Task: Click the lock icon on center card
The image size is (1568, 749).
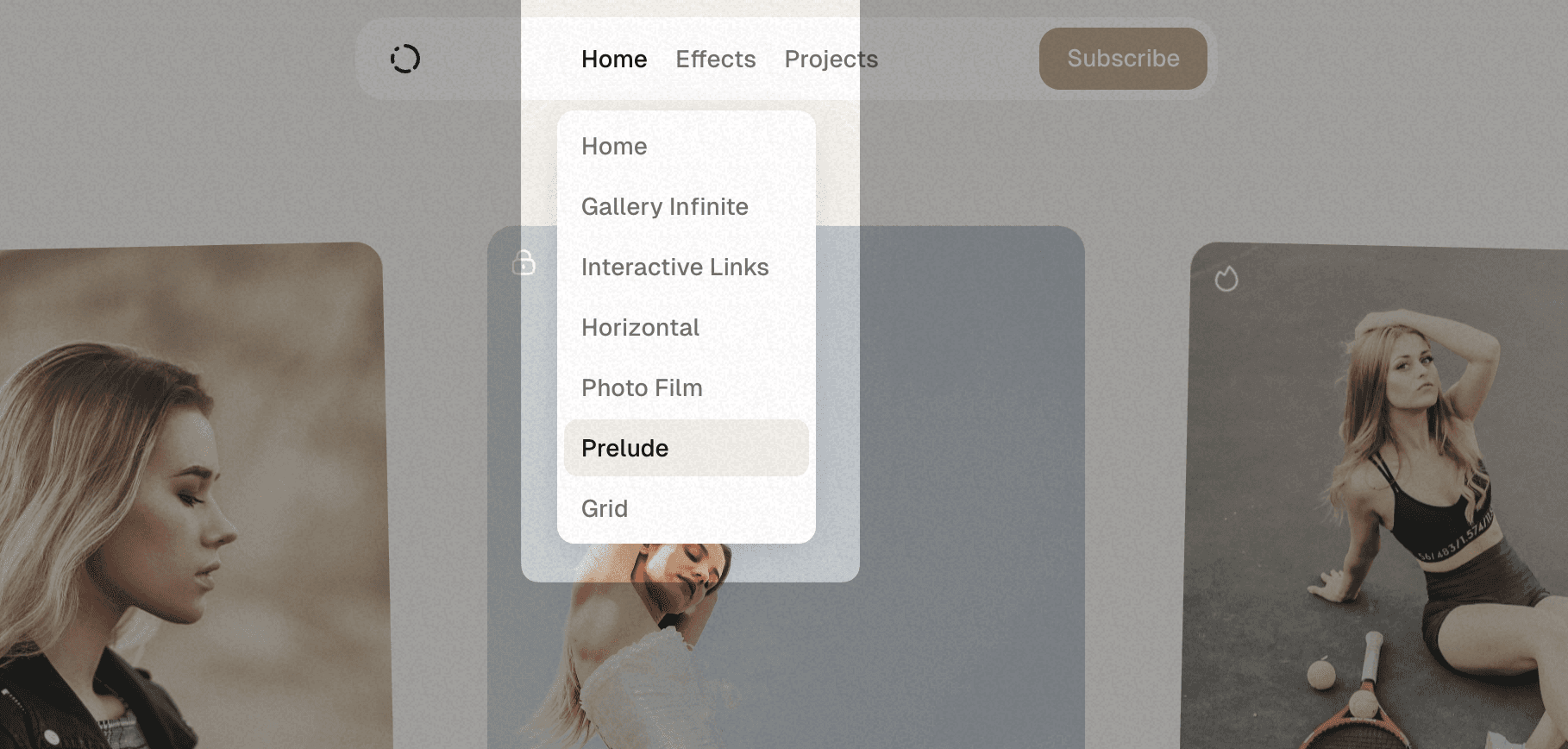Action: click(x=524, y=262)
